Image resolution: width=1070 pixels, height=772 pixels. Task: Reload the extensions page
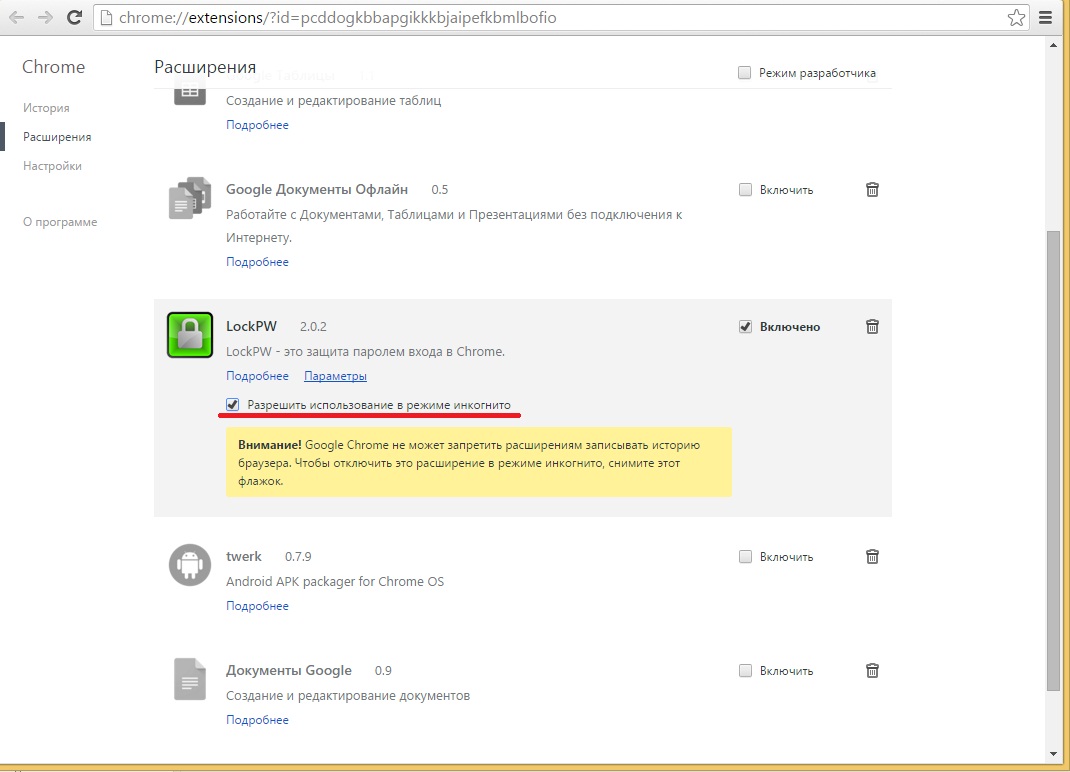coord(74,18)
